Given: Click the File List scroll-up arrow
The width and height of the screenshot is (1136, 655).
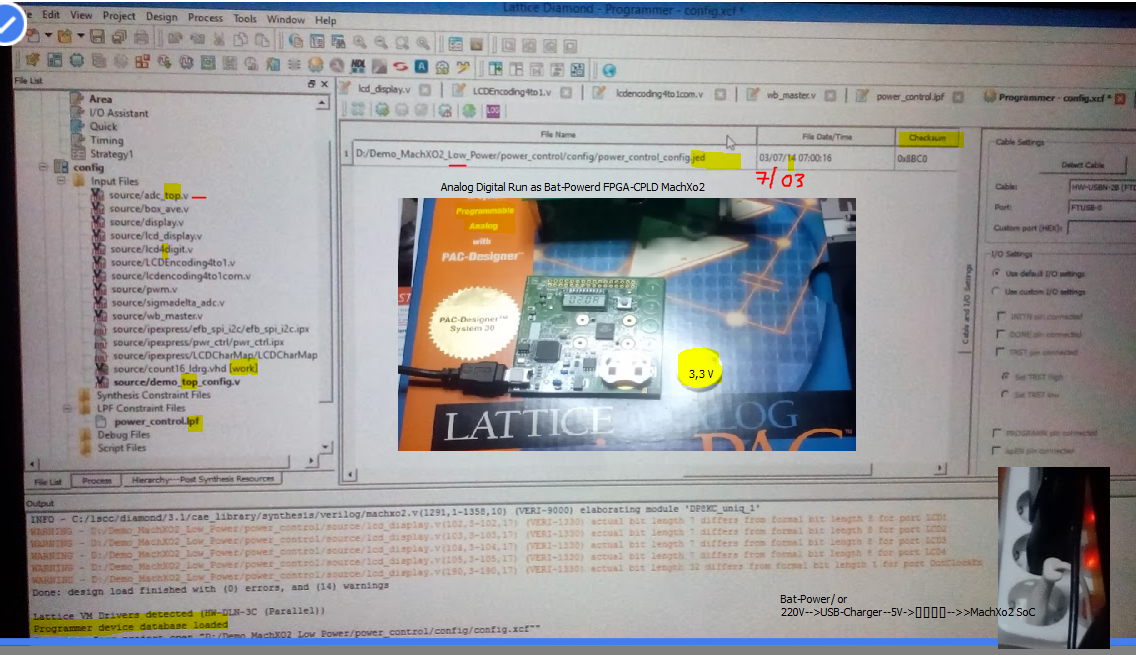Looking at the screenshot, I should click(x=322, y=104).
